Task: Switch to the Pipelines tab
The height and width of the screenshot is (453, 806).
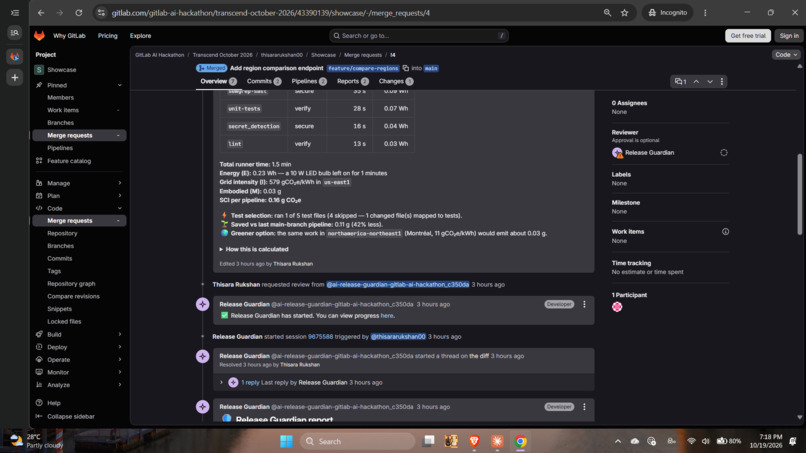Action: tap(309, 81)
